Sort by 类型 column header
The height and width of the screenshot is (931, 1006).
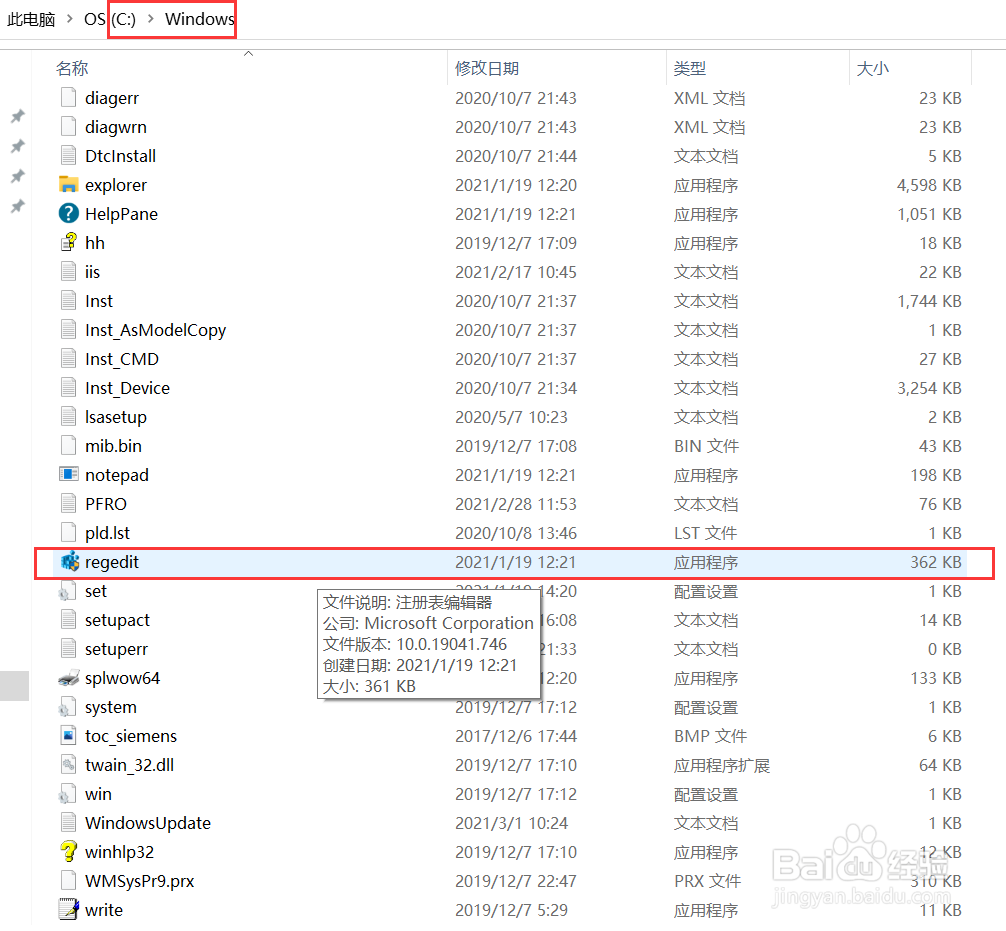(x=690, y=69)
